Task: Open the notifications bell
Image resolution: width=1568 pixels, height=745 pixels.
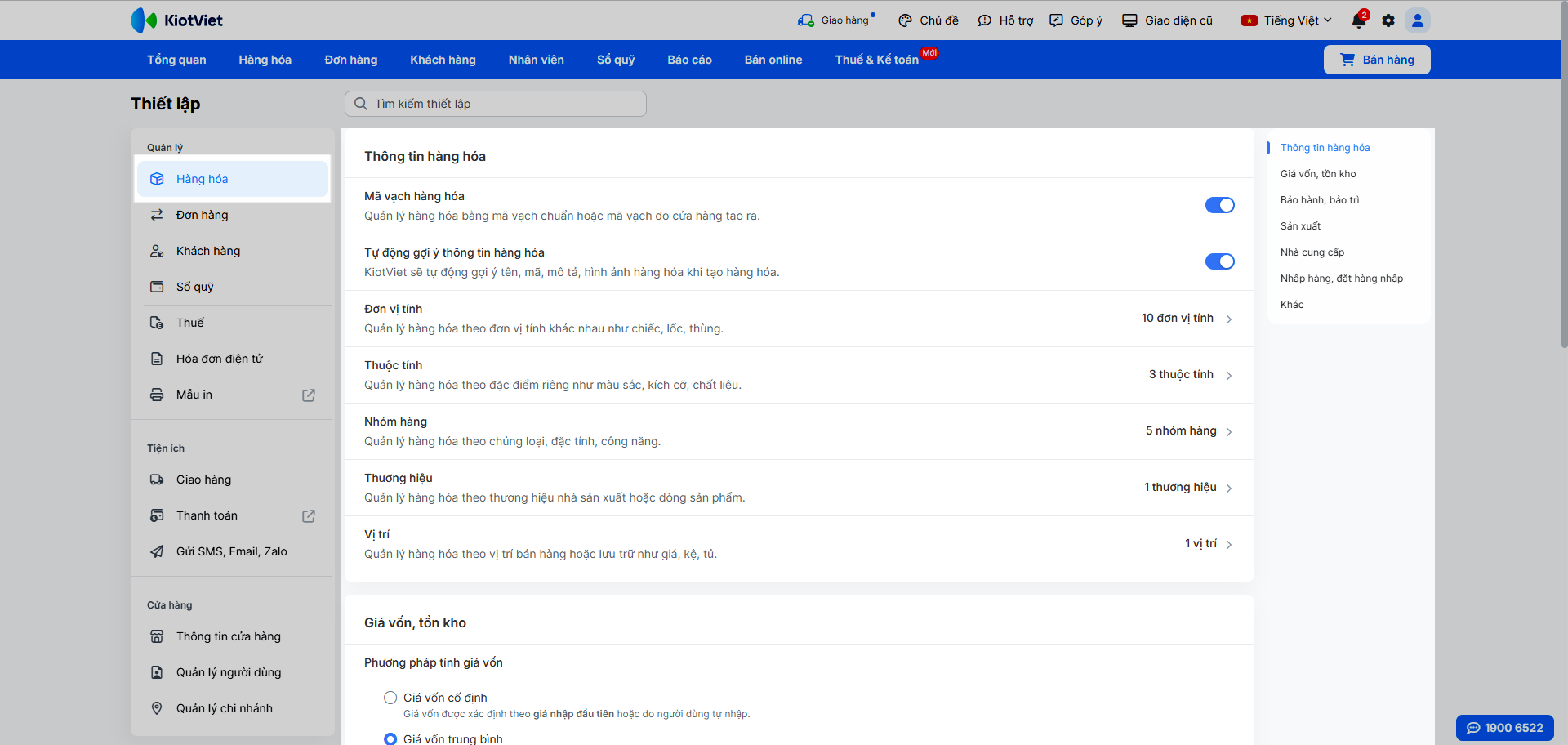Action: 1359,20
